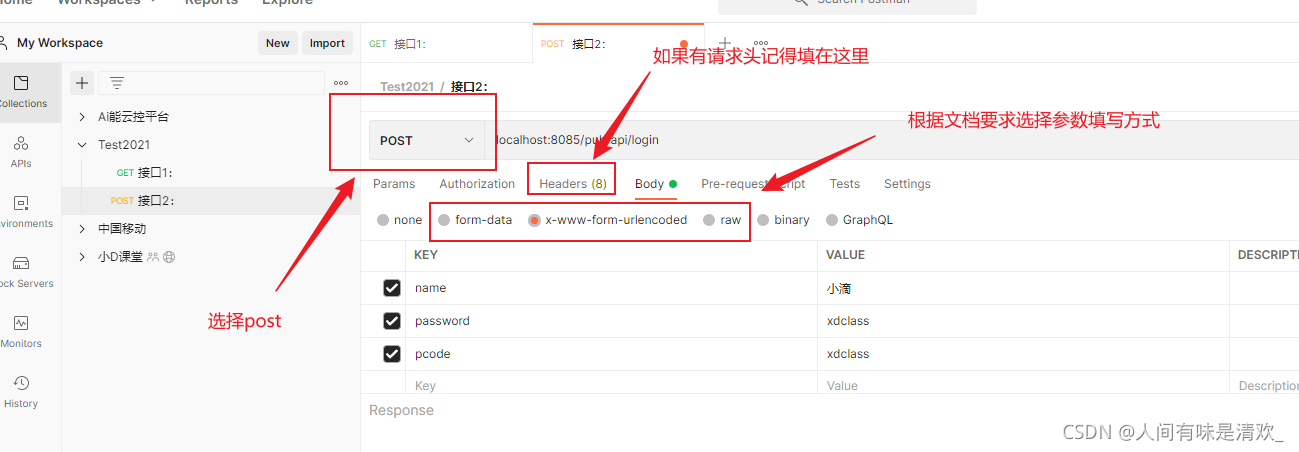Uncheck the pcode parameter row
Image resolution: width=1299 pixels, height=452 pixels.
click(x=392, y=354)
